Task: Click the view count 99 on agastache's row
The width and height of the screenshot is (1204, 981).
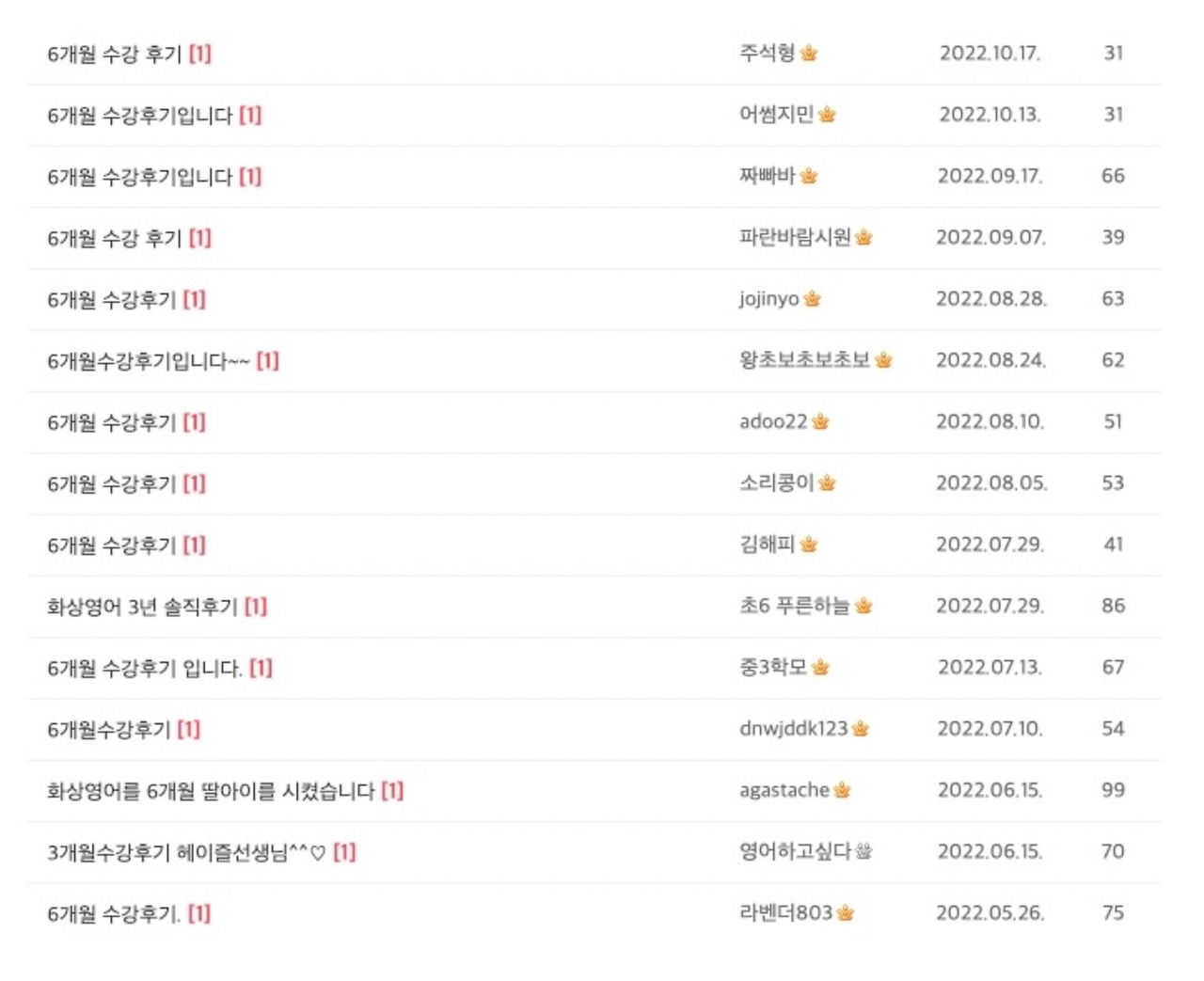Action: [x=1114, y=790]
